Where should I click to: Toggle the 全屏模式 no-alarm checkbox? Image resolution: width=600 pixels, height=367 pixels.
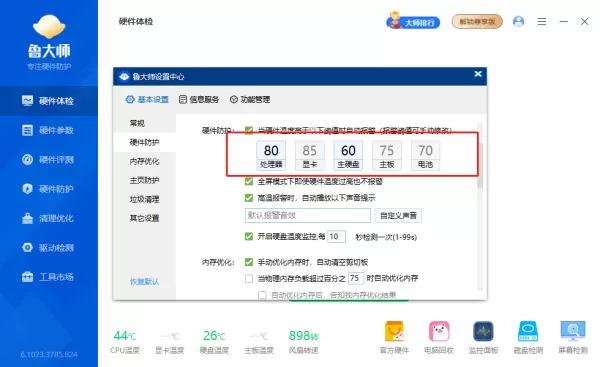pyautogui.click(x=249, y=181)
